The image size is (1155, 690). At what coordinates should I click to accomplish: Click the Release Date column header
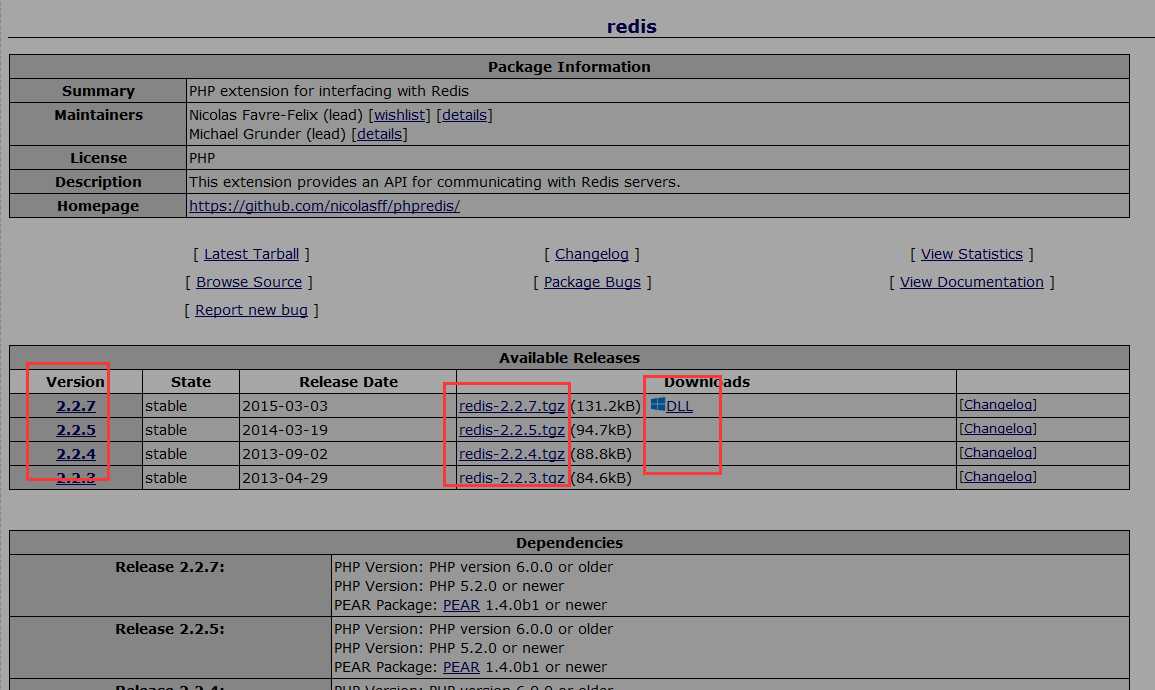point(348,382)
